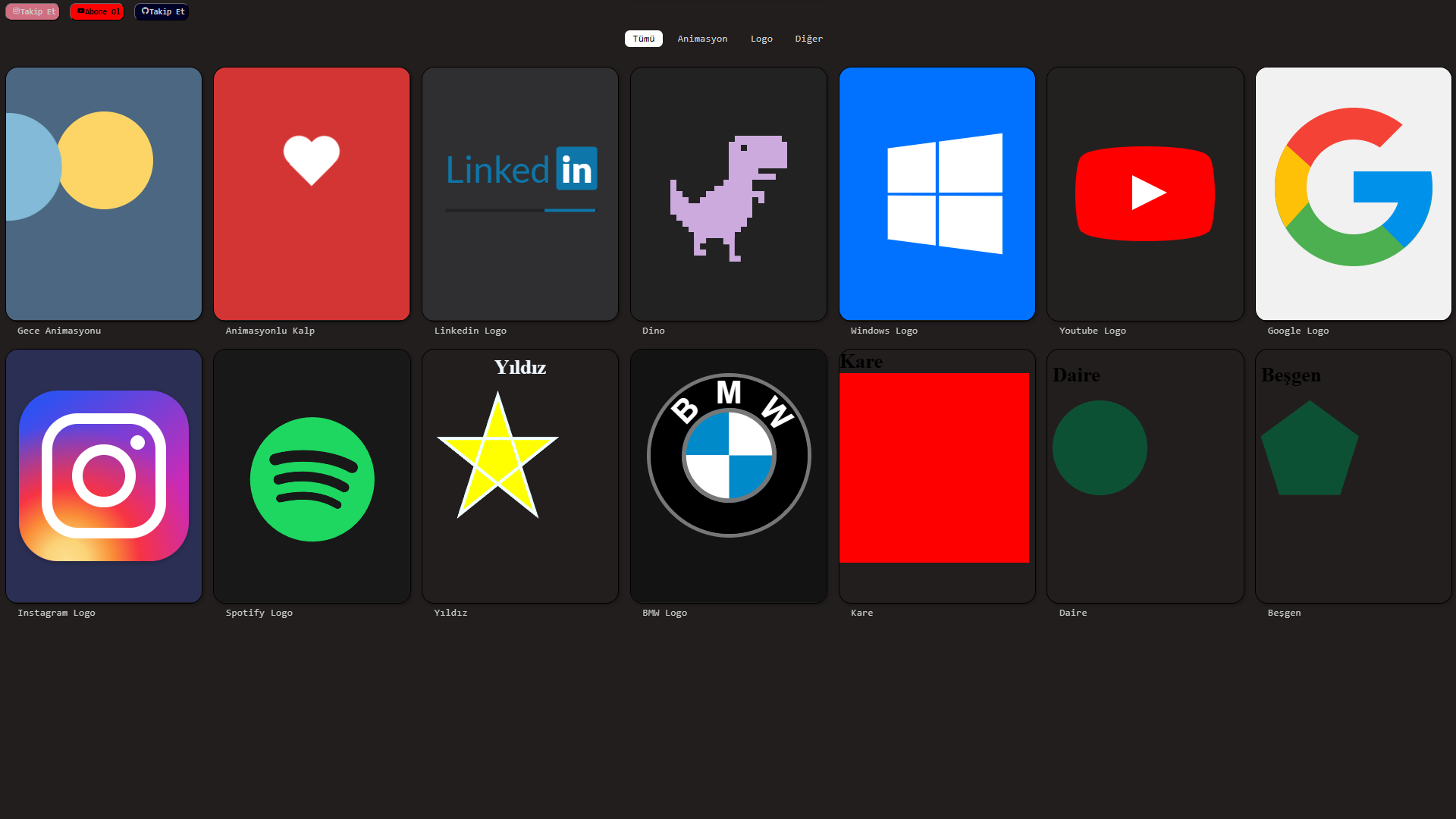Switch to the Animasyon filter tab
The height and width of the screenshot is (819, 1456).
point(702,39)
